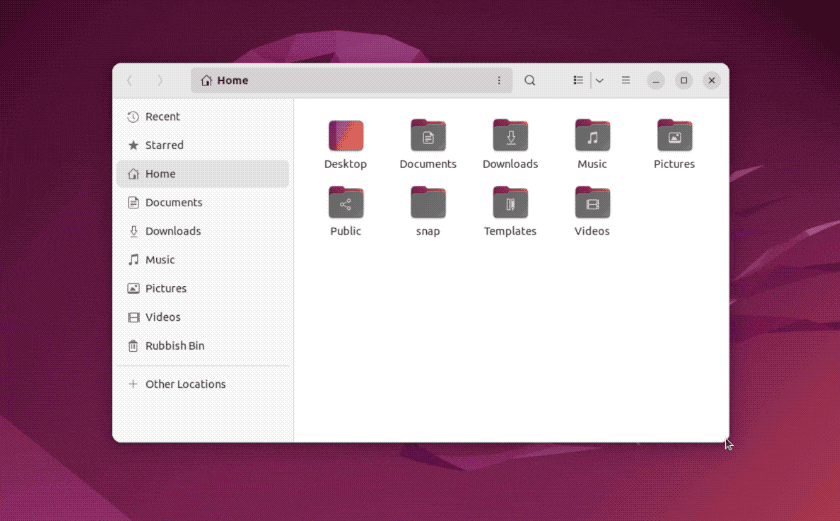Open Downloads in the sidebar

coord(202,231)
